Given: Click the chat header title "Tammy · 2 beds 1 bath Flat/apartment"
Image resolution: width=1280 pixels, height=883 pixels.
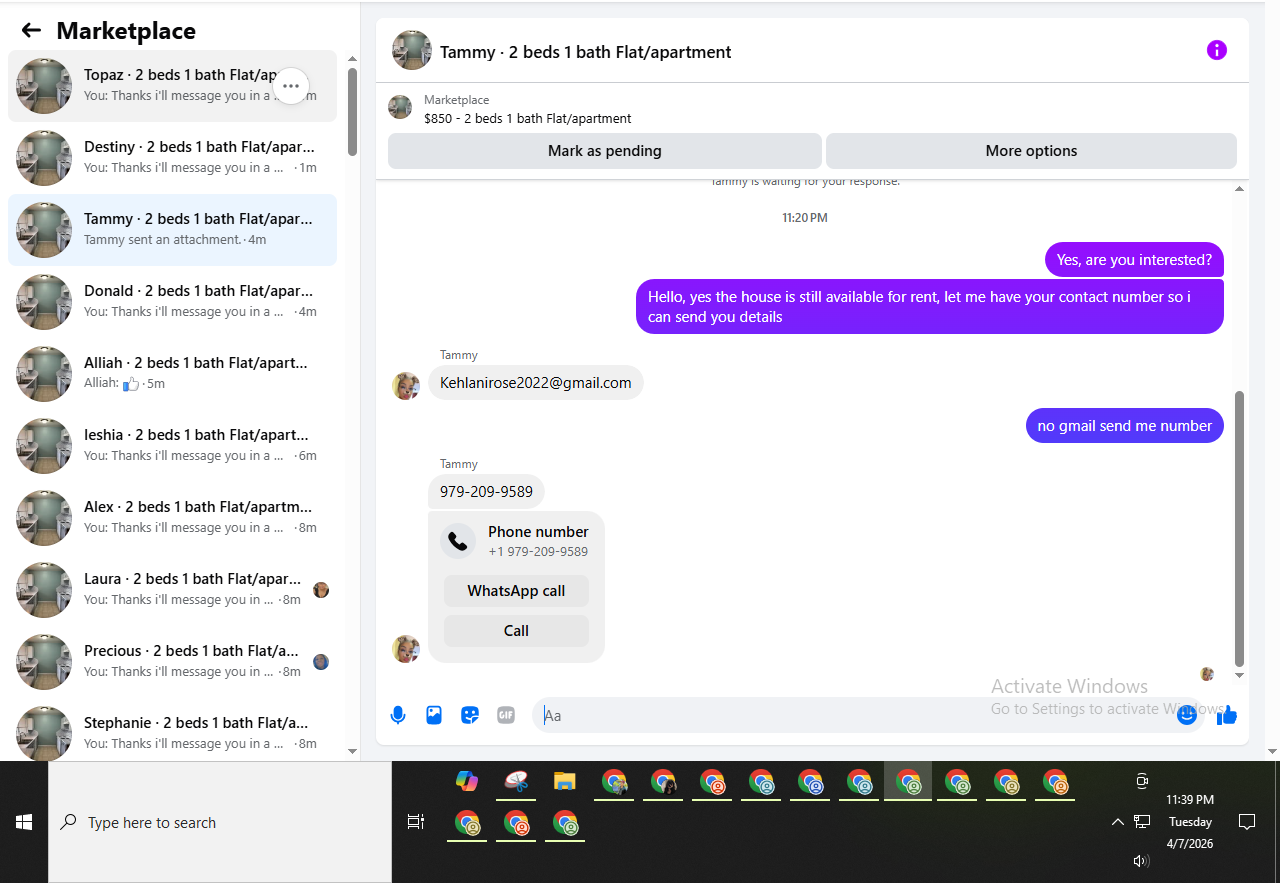Looking at the screenshot, I should coord(586,52).
